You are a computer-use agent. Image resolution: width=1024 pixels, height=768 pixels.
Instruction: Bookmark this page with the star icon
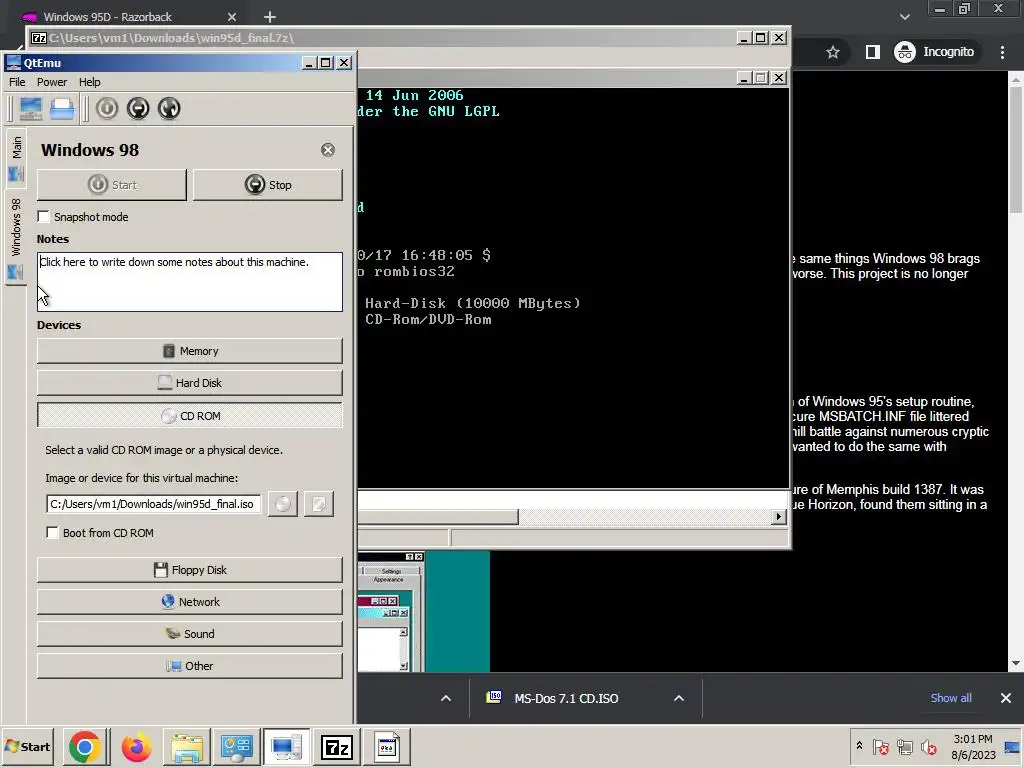[x=833, y=52]
